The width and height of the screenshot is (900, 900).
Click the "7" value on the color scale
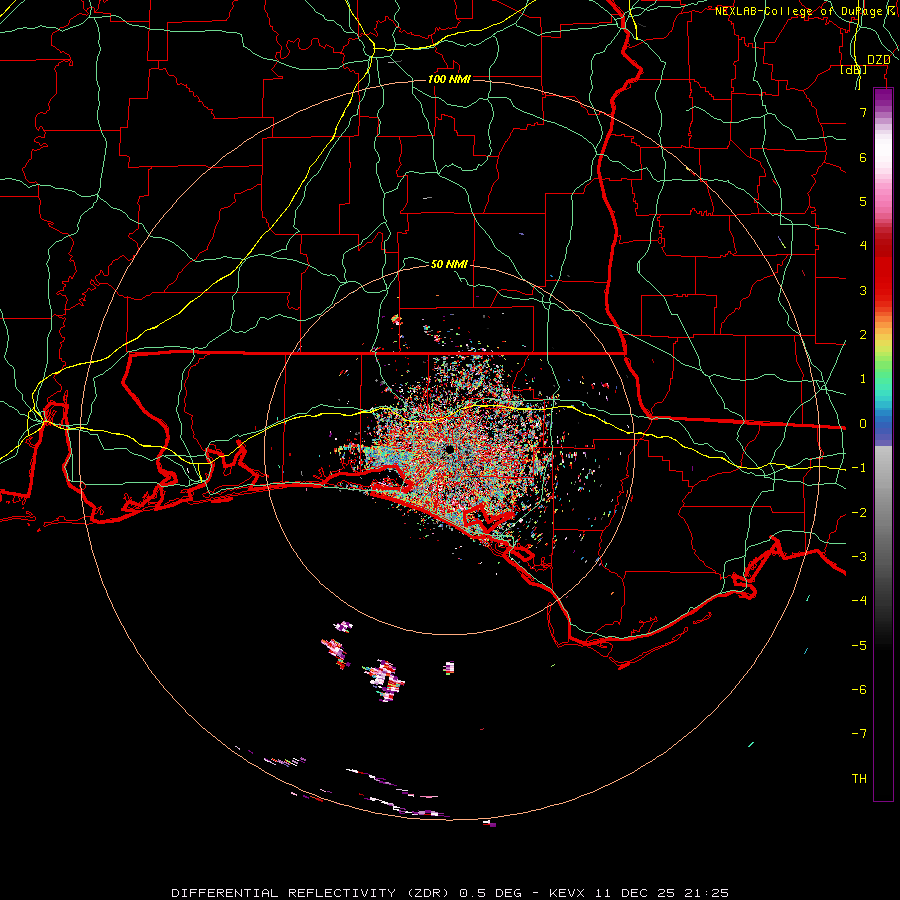[863, 112]
